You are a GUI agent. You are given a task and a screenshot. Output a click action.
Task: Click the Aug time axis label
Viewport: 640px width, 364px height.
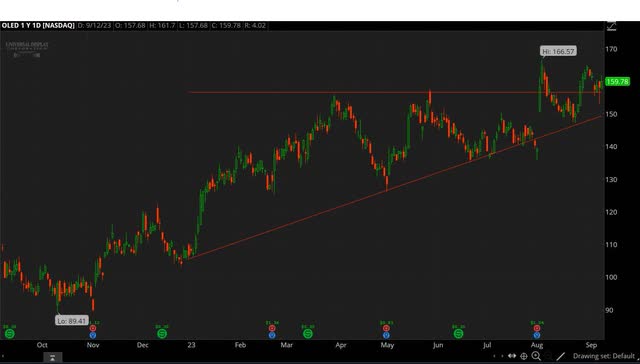(x=537, y=345)
